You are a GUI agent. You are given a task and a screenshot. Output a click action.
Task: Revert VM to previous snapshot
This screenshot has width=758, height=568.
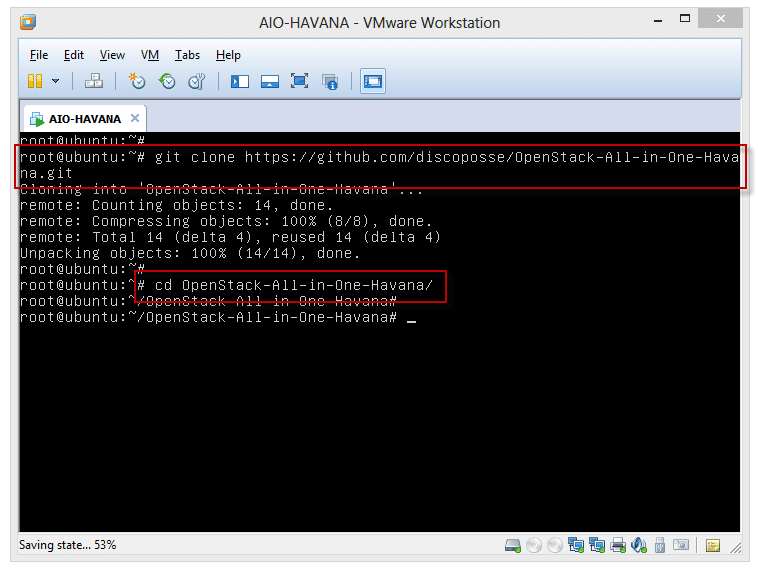click(x=167, y=81)
